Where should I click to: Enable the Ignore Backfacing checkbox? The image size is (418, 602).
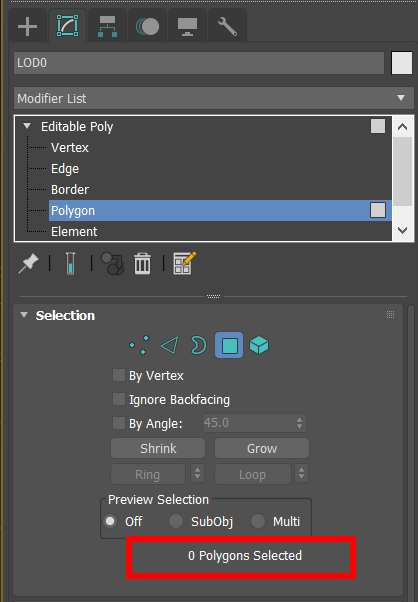pyautogui.click(x=119, y=399)
